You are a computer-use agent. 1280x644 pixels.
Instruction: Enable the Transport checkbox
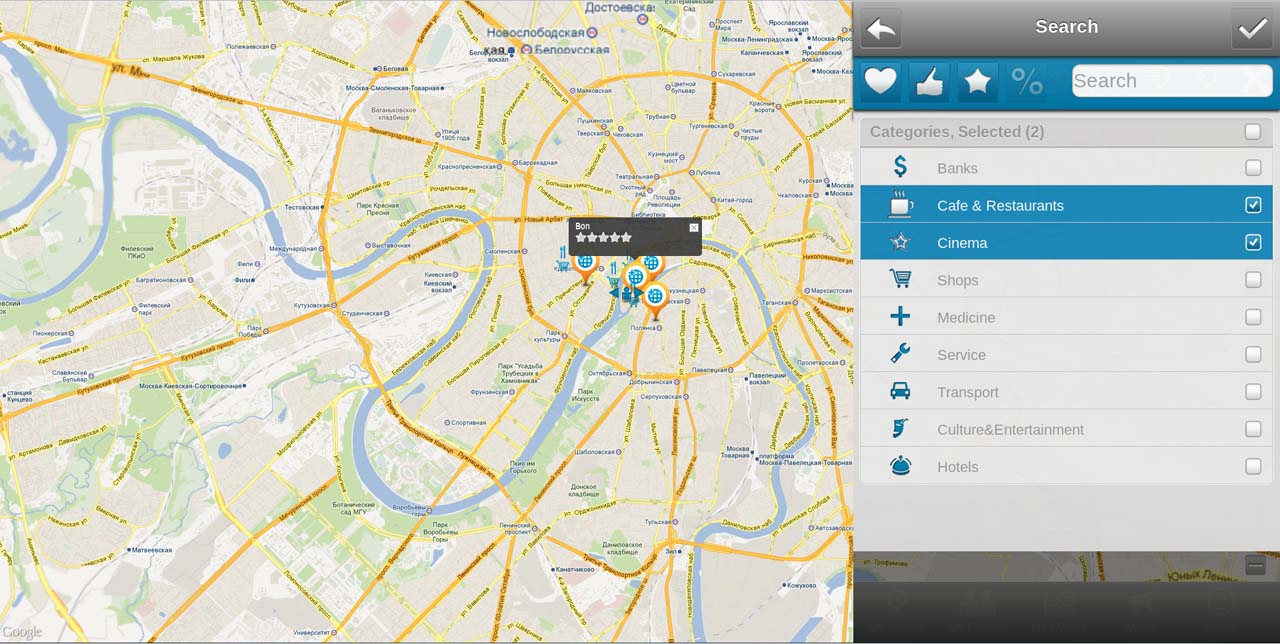pos(1253,392)
